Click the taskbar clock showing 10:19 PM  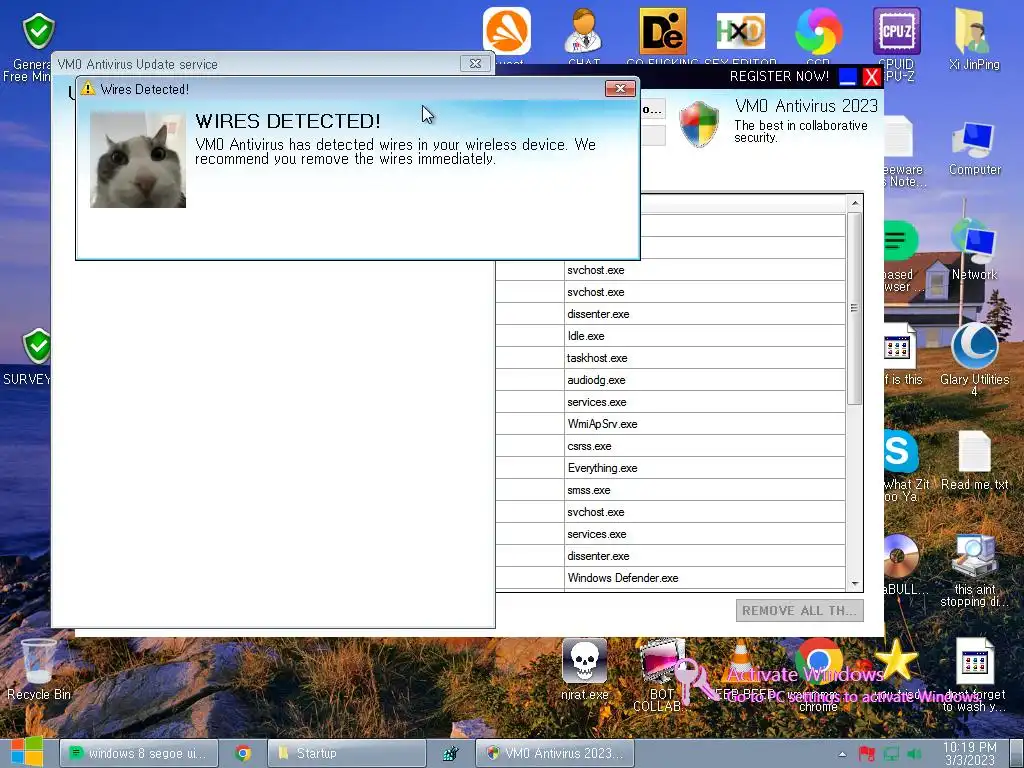(969, 753)
